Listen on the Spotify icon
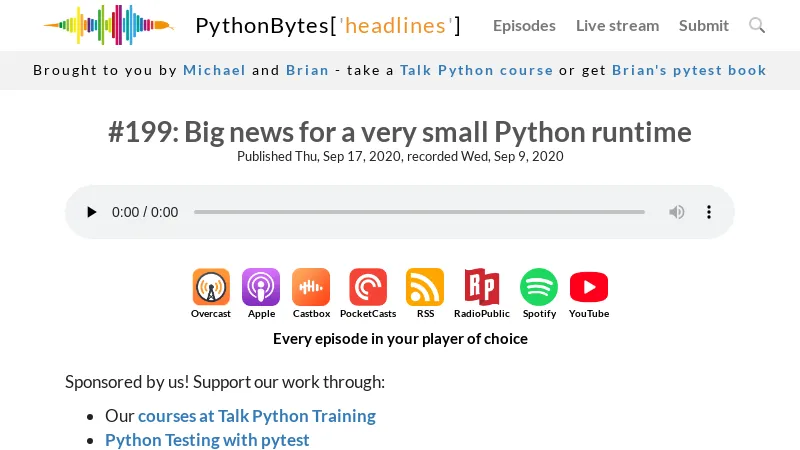800x450 pixels. [539, 288]
